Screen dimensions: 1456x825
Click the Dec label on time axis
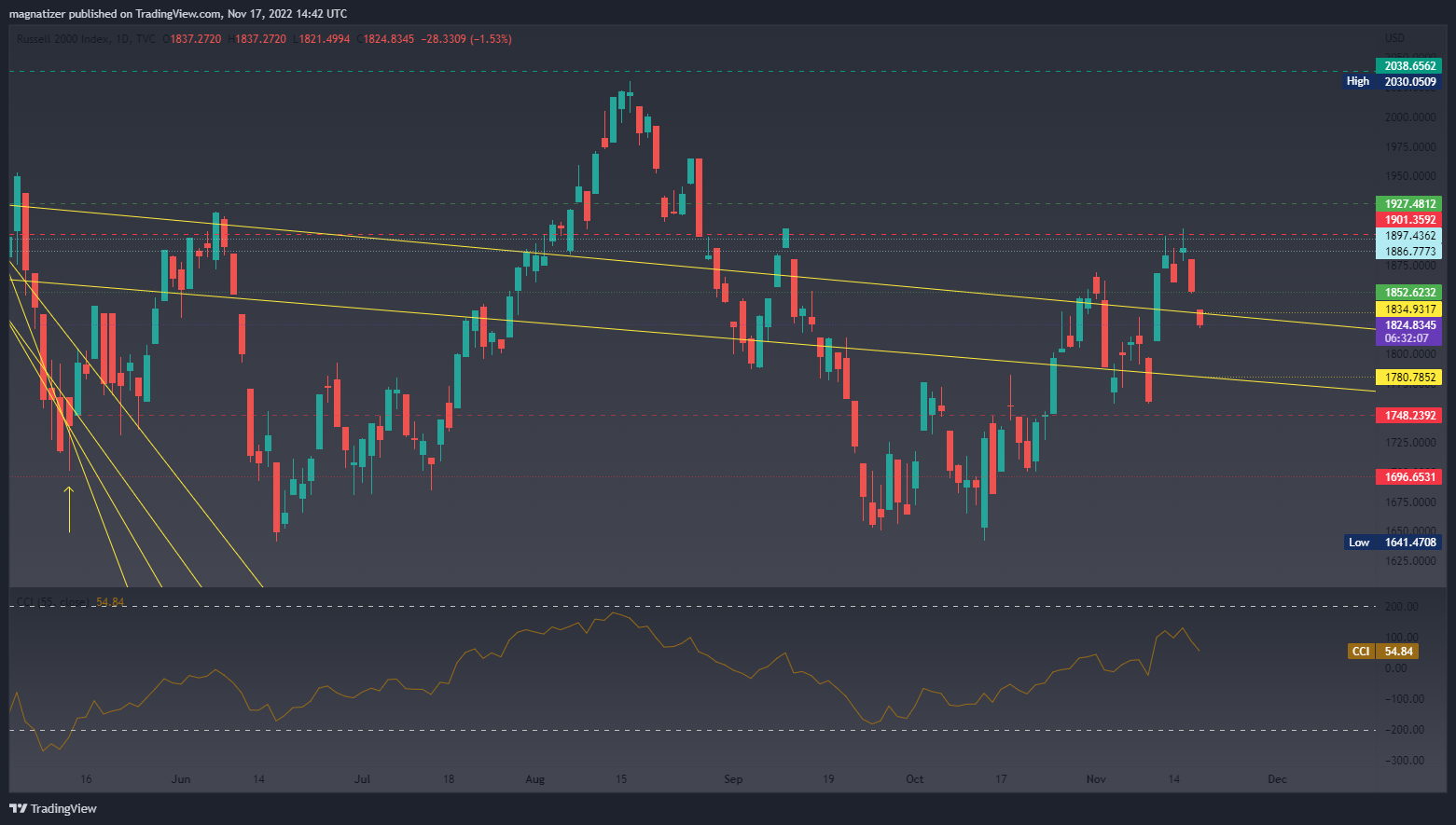click(1277, 779)
